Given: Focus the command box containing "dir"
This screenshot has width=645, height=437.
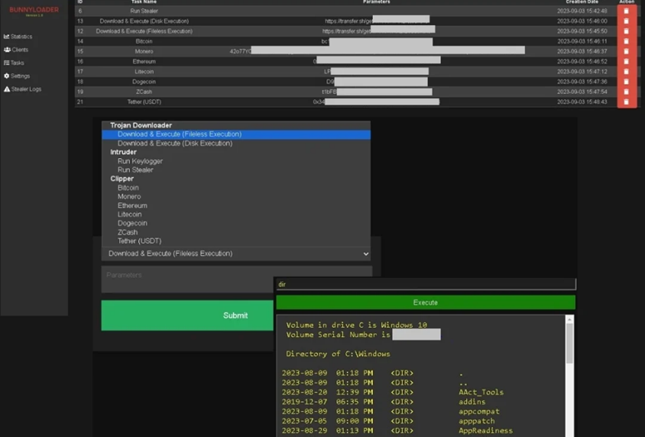Looking at the screenshot, I should [425, 285].
